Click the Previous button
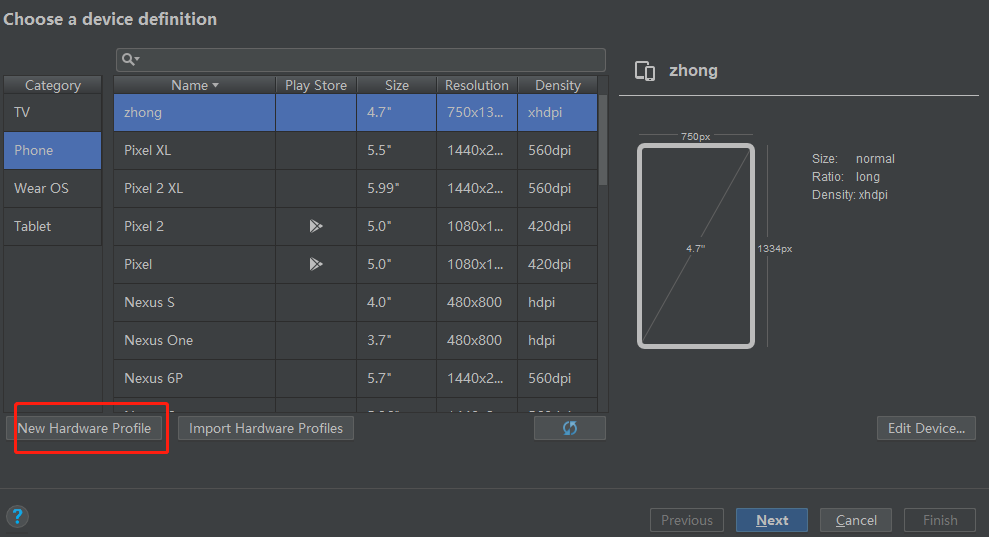The image size is (989, 537). point(687,520)
